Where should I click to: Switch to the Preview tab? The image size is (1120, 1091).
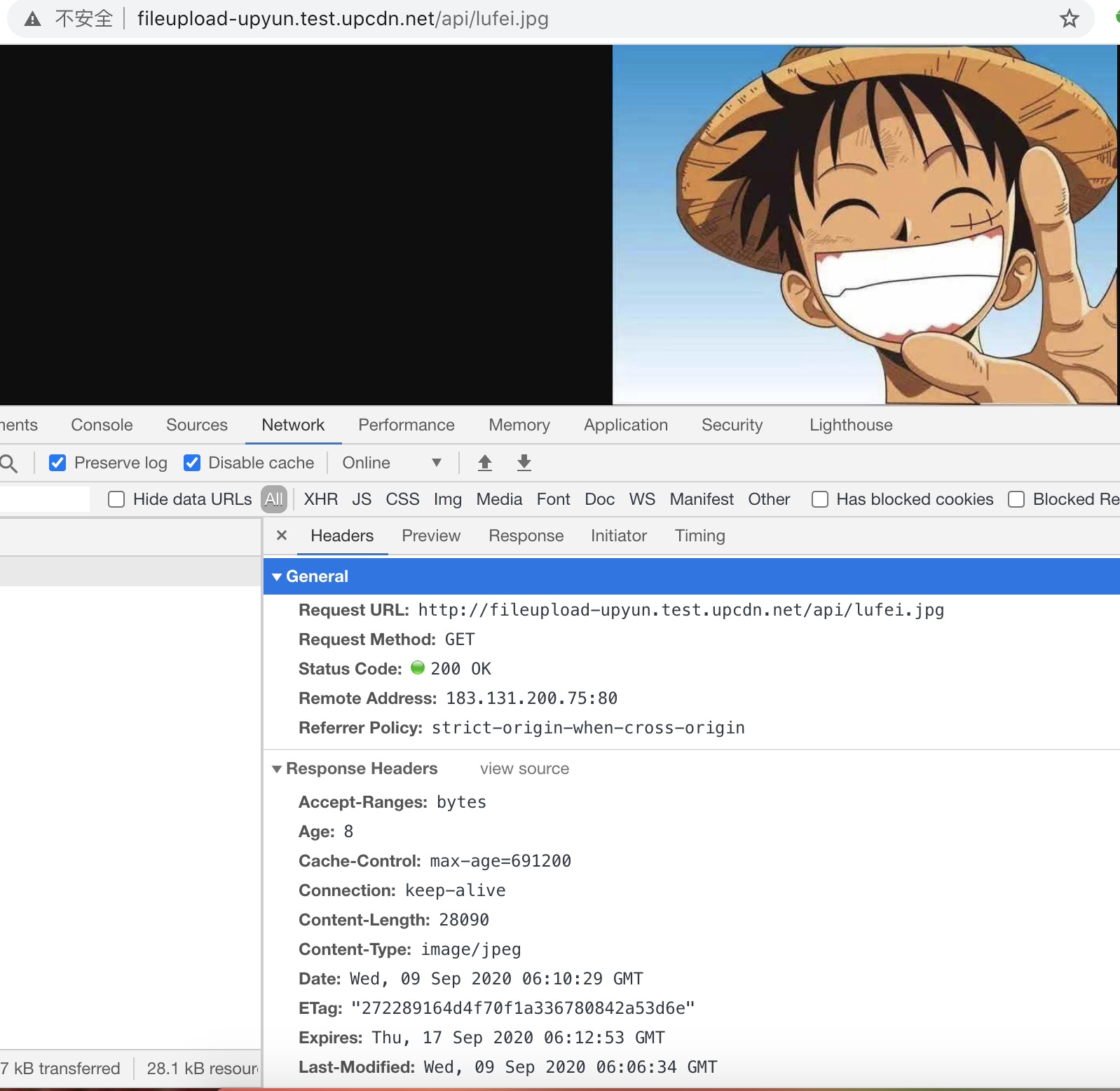[x=431, y=536]
